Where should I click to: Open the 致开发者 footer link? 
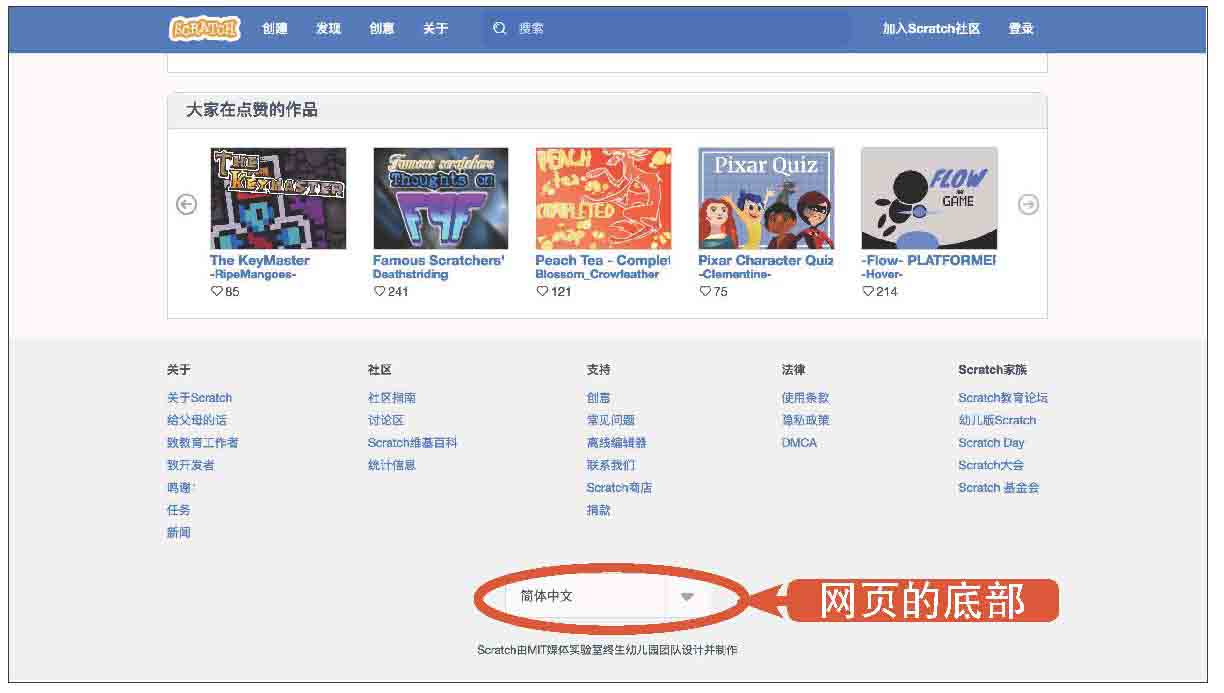pos(190,465)
